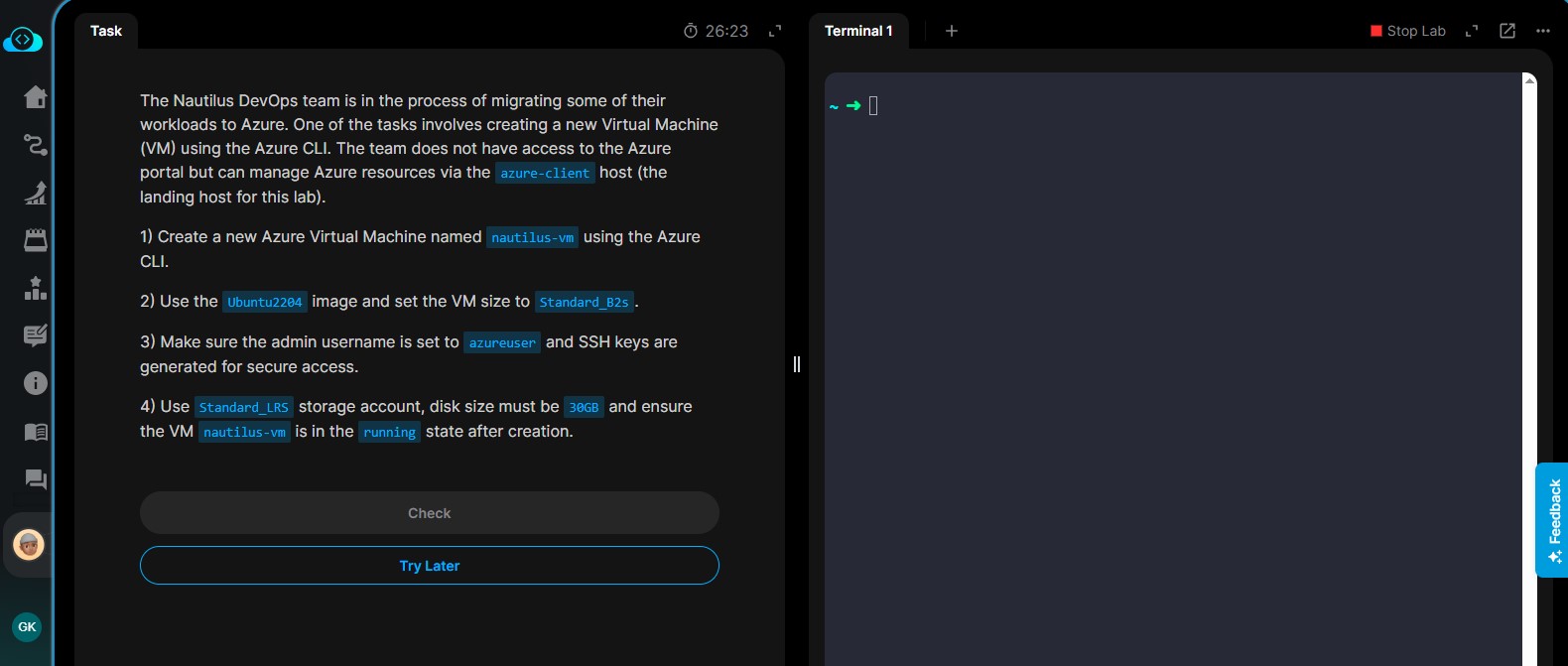The image size is (1568, 666).
Task: Open the terminal more options menu
Action: click(1542, 31)
